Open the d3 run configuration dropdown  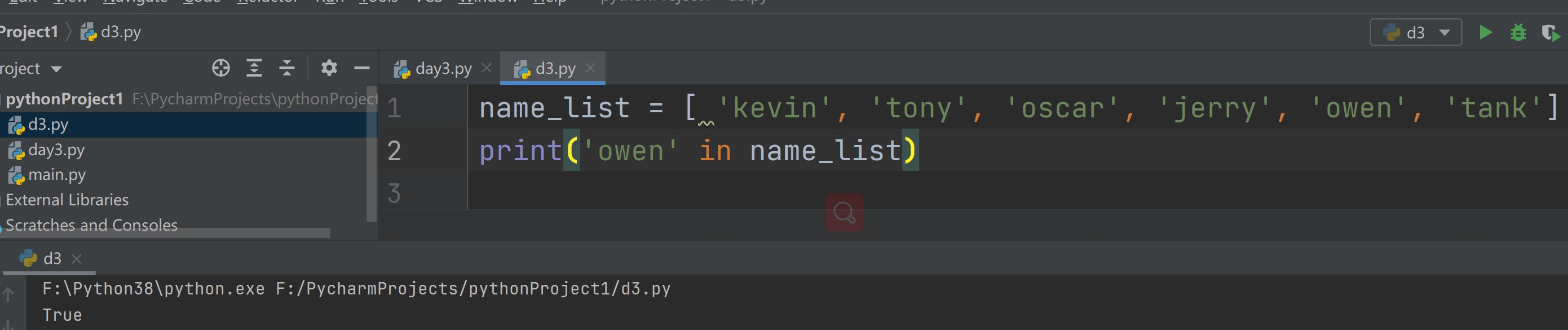(x=1415, y=32)
